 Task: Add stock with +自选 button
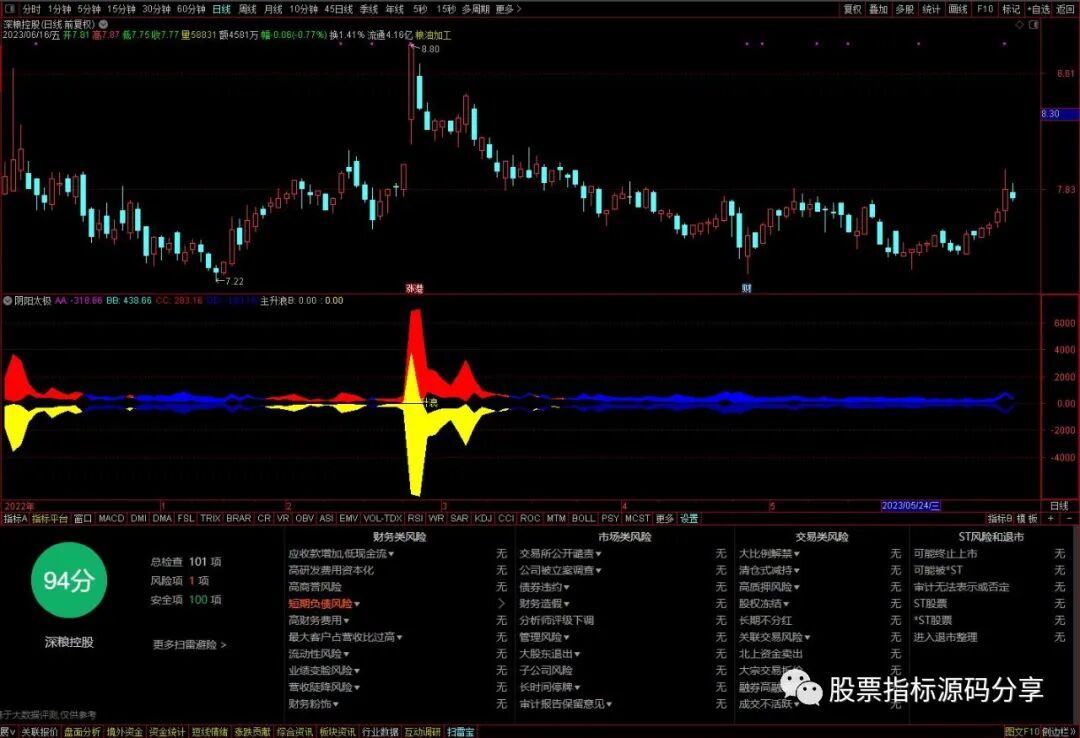pyautogui.click(x=1039, y=9)
